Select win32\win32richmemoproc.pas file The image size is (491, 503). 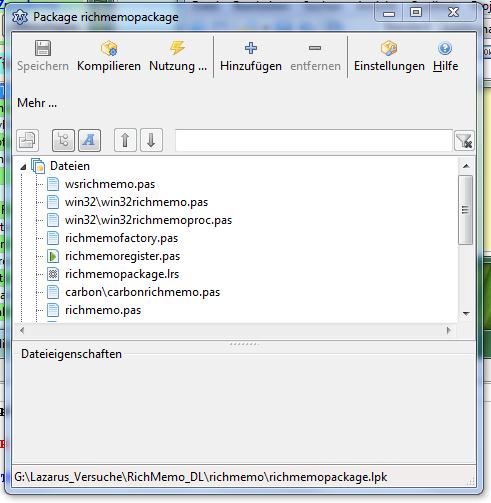click(x=148, y=220)
